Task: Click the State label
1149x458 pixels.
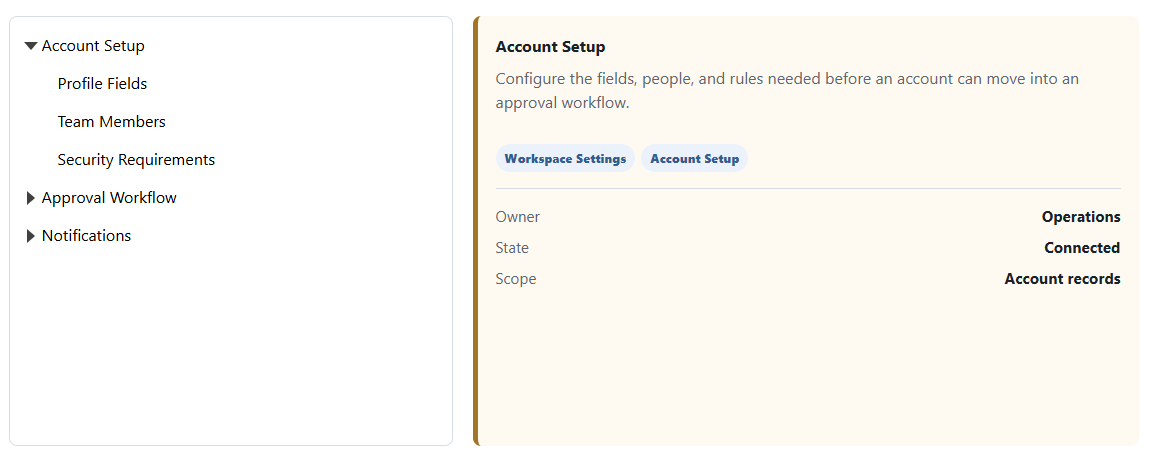Action: coord(512,248)
